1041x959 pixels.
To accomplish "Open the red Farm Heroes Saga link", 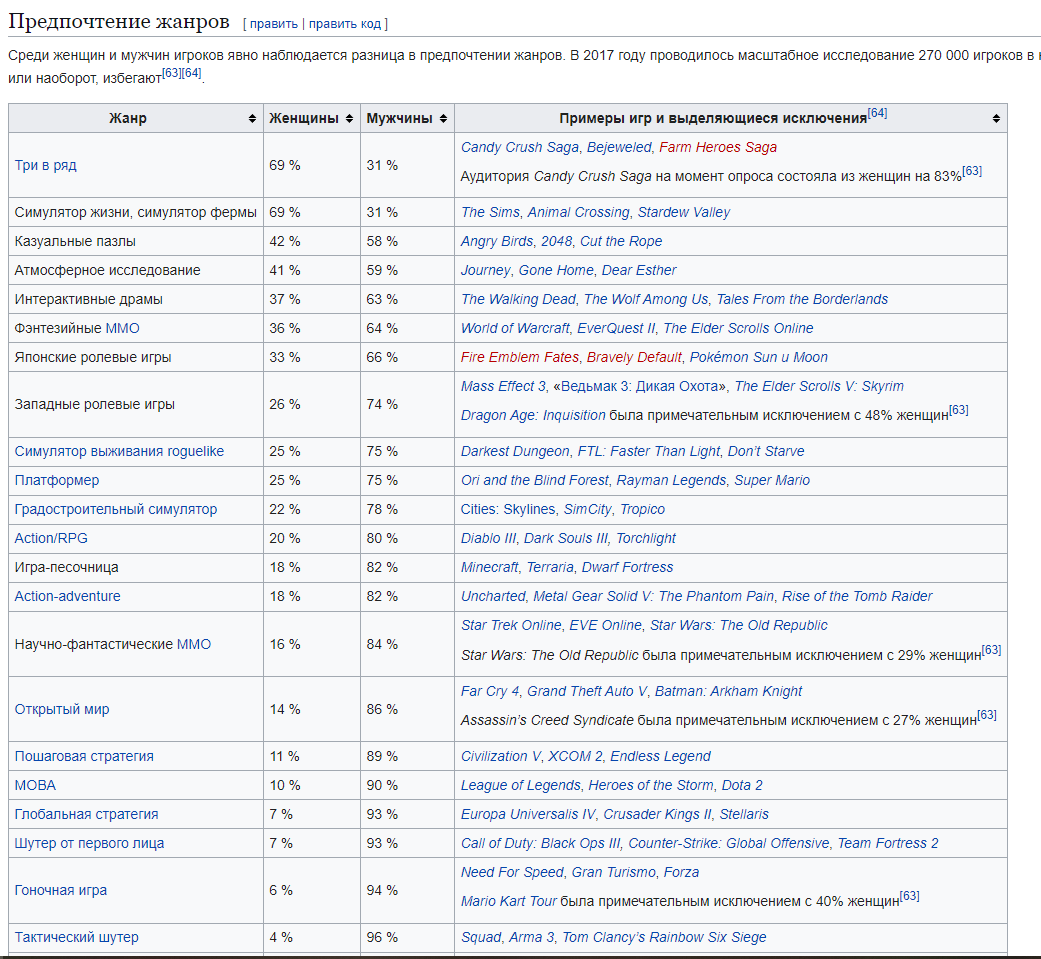I will 718,147.
